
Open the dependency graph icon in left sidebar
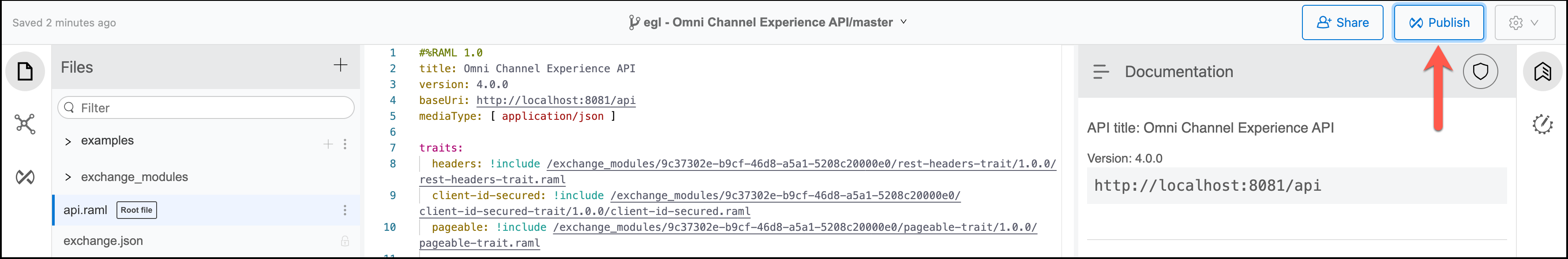click(x=25, y=124)
